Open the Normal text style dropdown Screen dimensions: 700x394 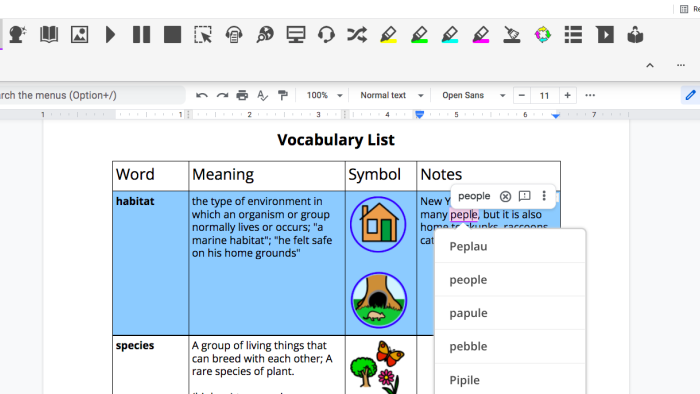pyautogui.click(x=392, y=95)
